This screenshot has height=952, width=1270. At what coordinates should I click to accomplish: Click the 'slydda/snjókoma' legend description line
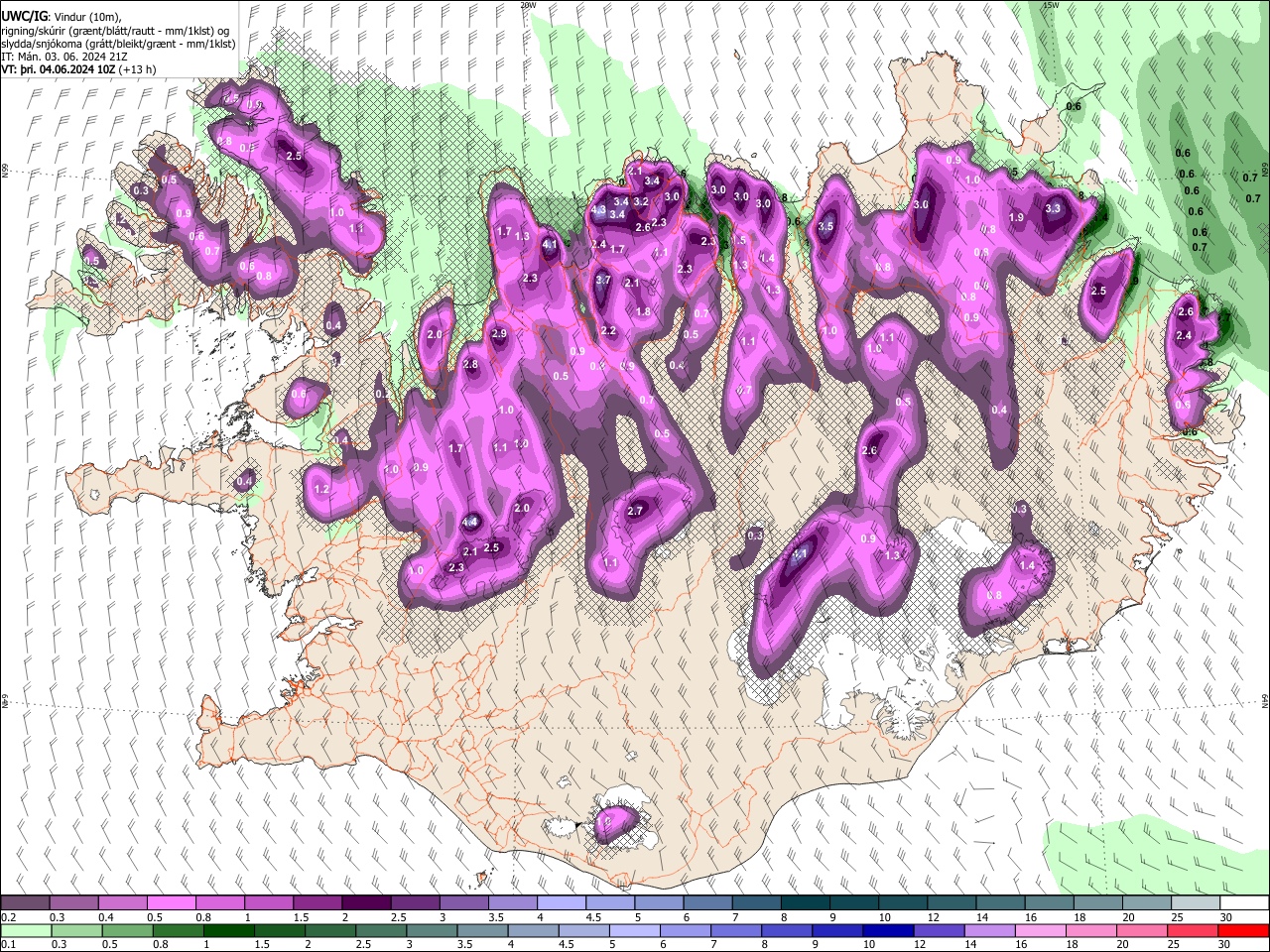coord(118,44)
